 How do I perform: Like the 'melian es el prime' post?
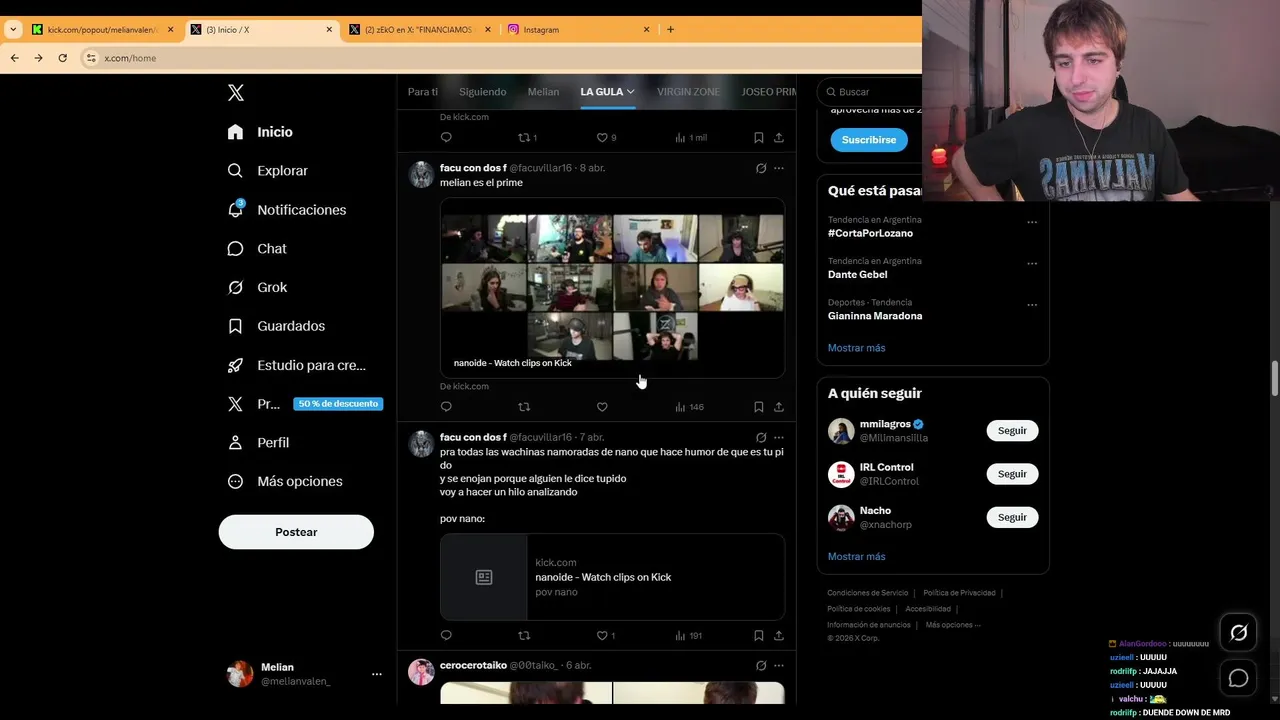[602, 407]
